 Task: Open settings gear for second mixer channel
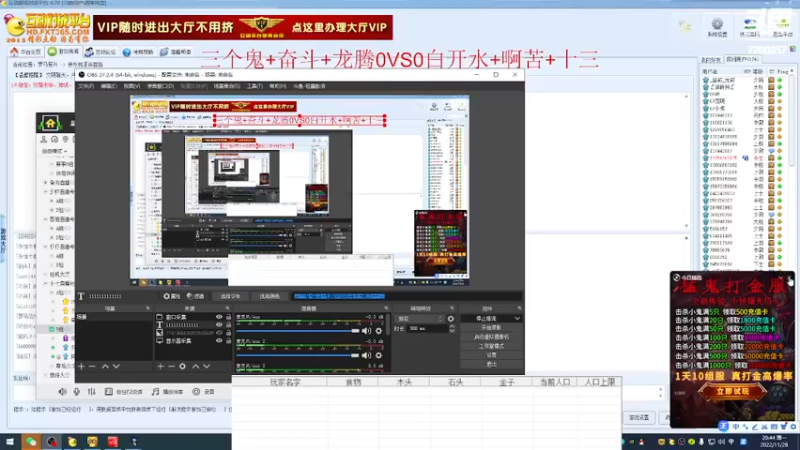(379, 355)
